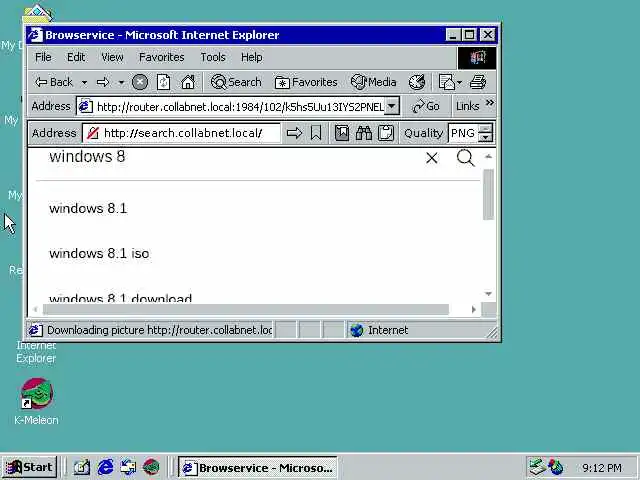
Task: Open the File menu
Action: (x=43, y=57)
